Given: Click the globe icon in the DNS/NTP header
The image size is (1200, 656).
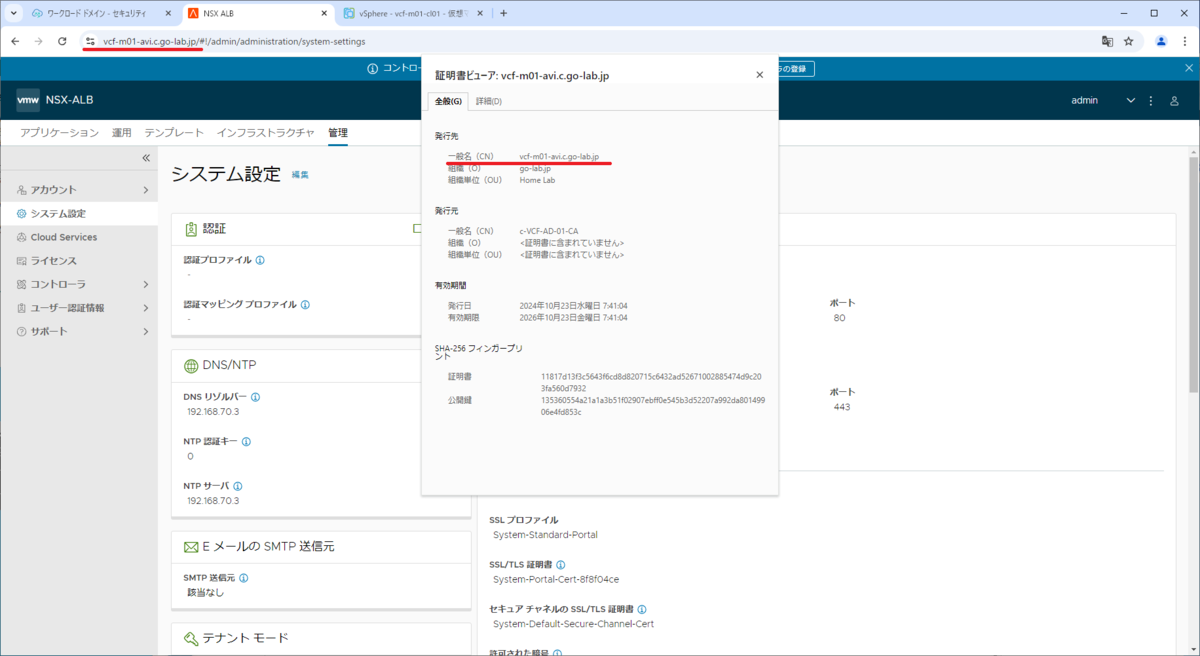Looking at the screenshot, I should 191,366.
